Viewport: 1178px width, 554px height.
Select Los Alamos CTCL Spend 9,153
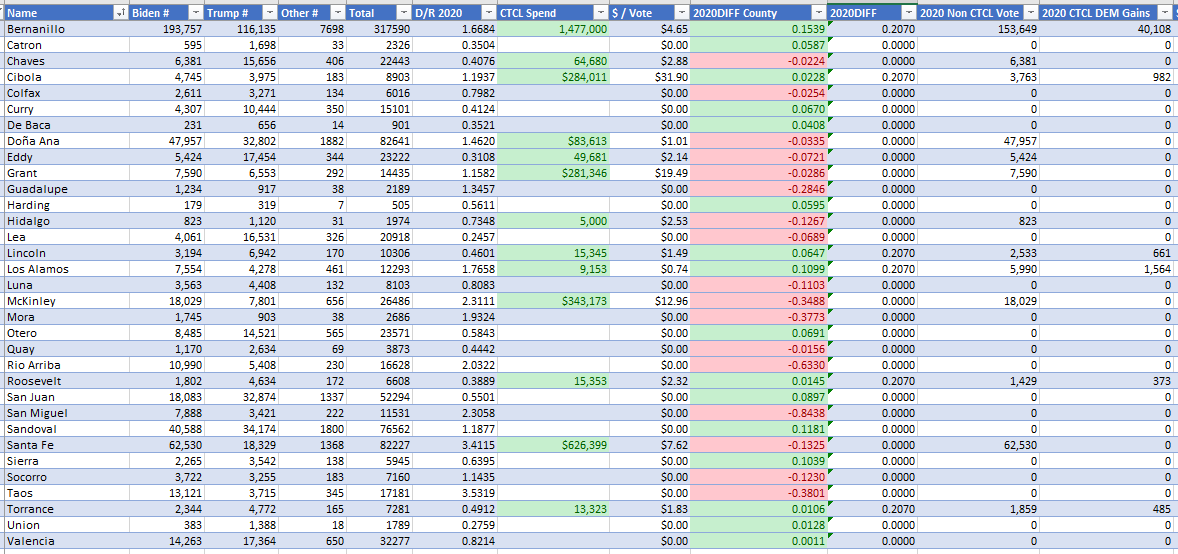click(553, 269)
